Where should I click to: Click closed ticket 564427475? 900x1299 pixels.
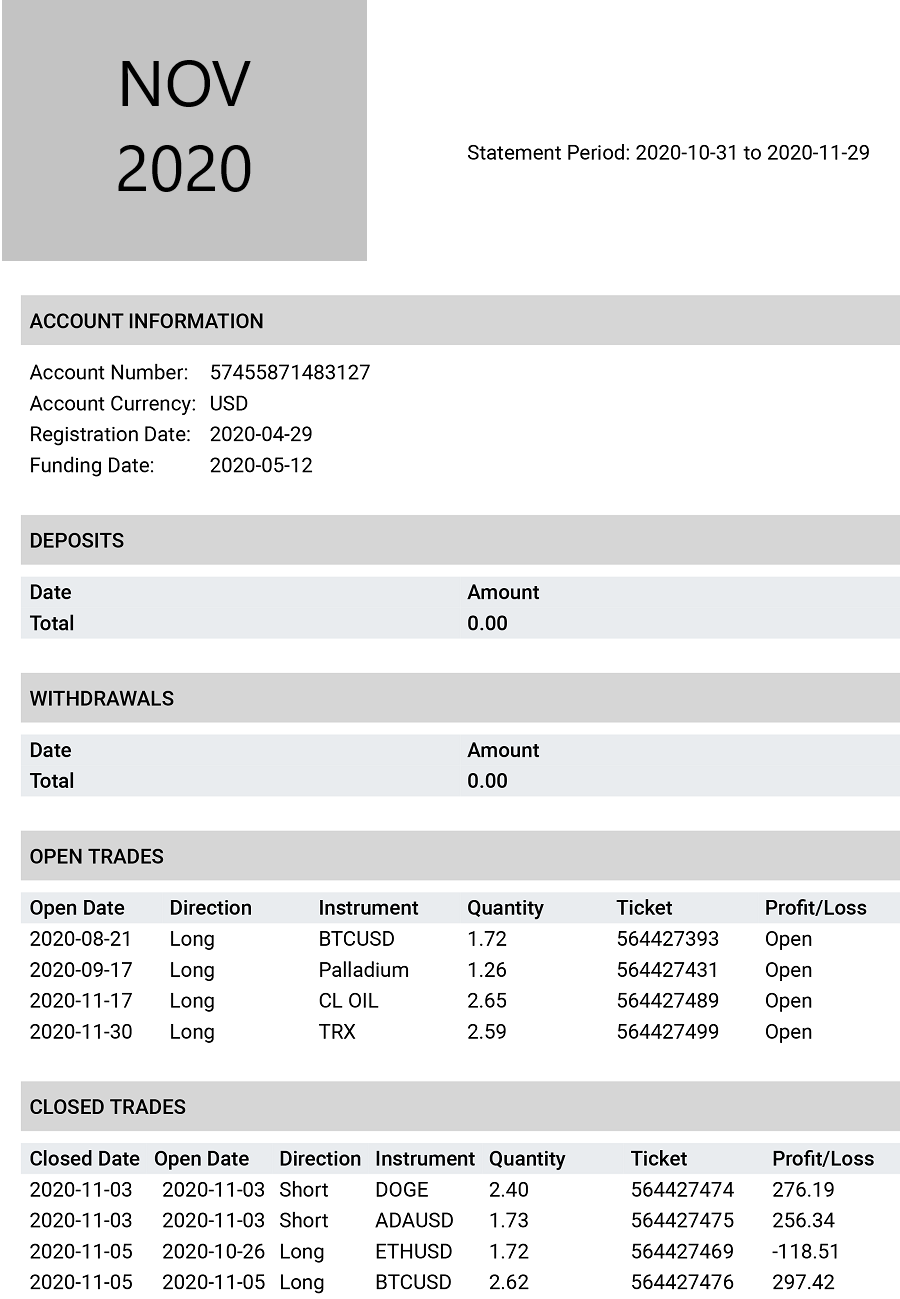coord(682,1221)
